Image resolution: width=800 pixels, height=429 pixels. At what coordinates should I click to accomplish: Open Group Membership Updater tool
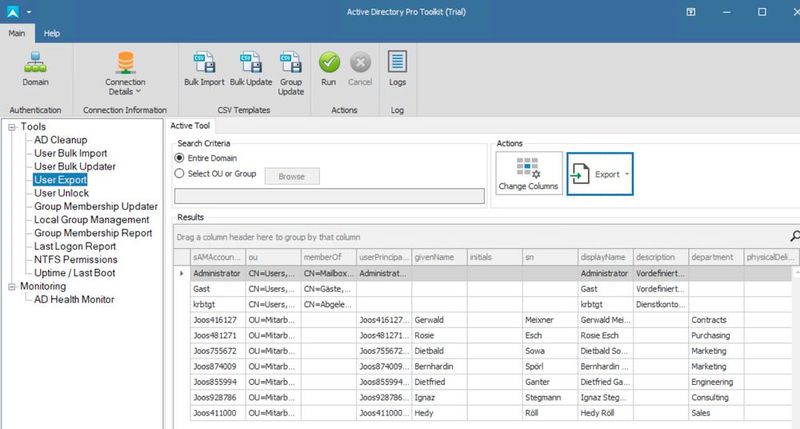pos(96,206)
